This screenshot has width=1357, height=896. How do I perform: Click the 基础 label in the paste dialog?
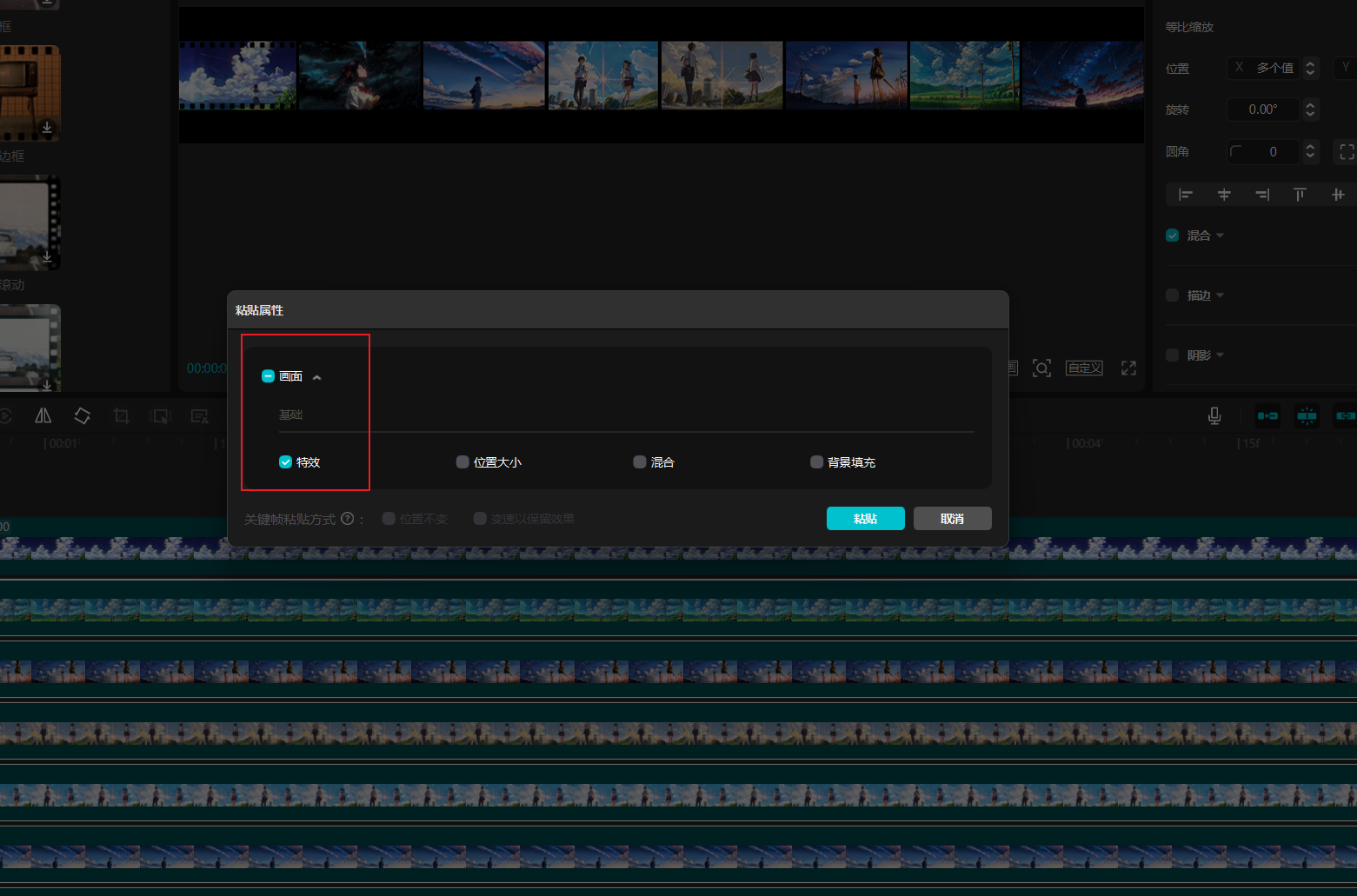click(x=290, y=415)
